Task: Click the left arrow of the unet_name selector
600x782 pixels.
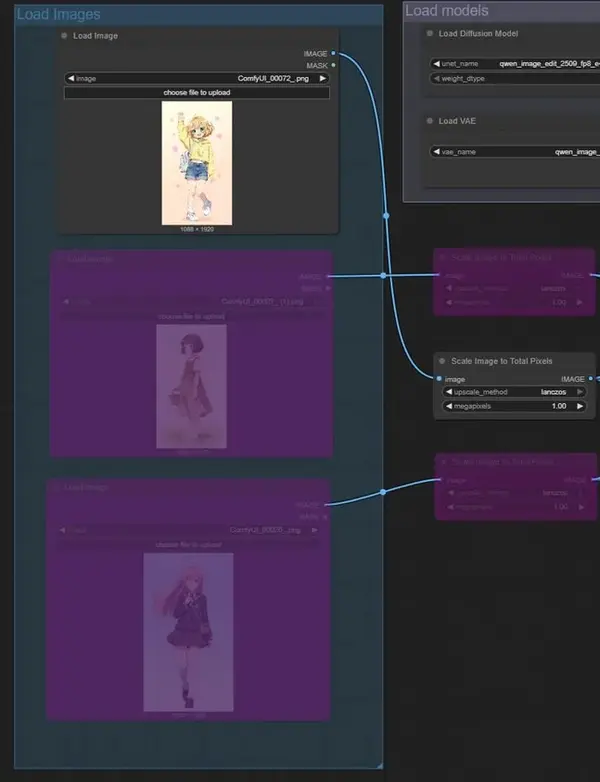Action: [x=436, y=64]
